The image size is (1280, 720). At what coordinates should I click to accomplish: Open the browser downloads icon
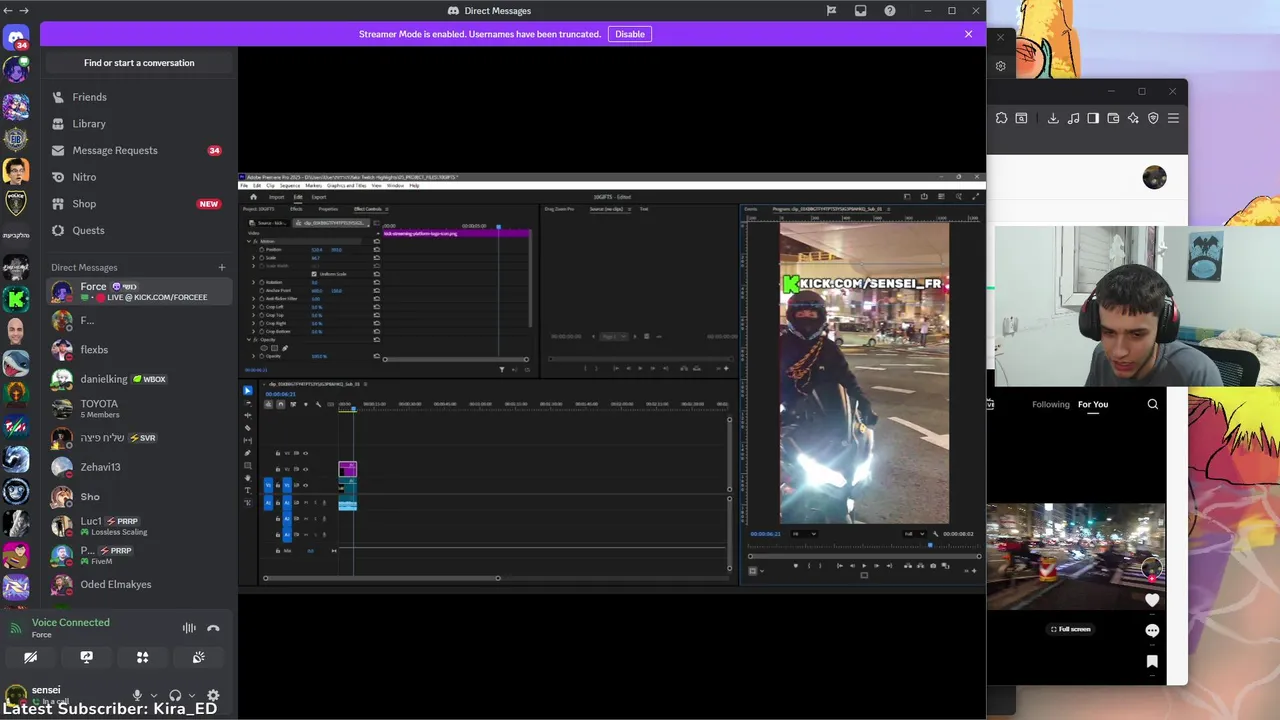1053,118
